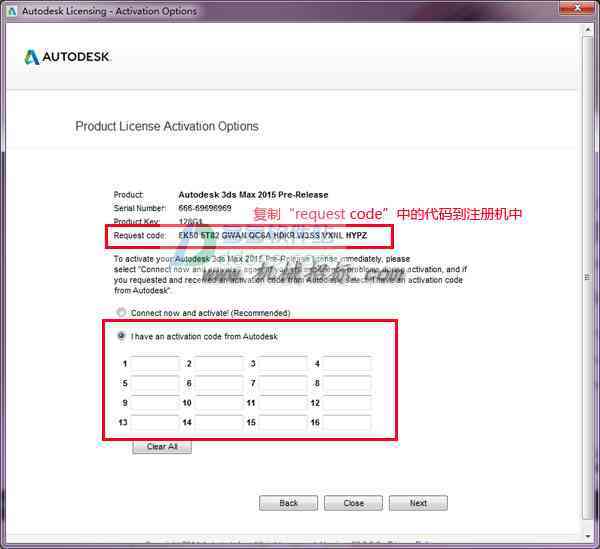This screenshot has width=600, height=549.
Task: Click activation code field 2
Action: [219, 363]
